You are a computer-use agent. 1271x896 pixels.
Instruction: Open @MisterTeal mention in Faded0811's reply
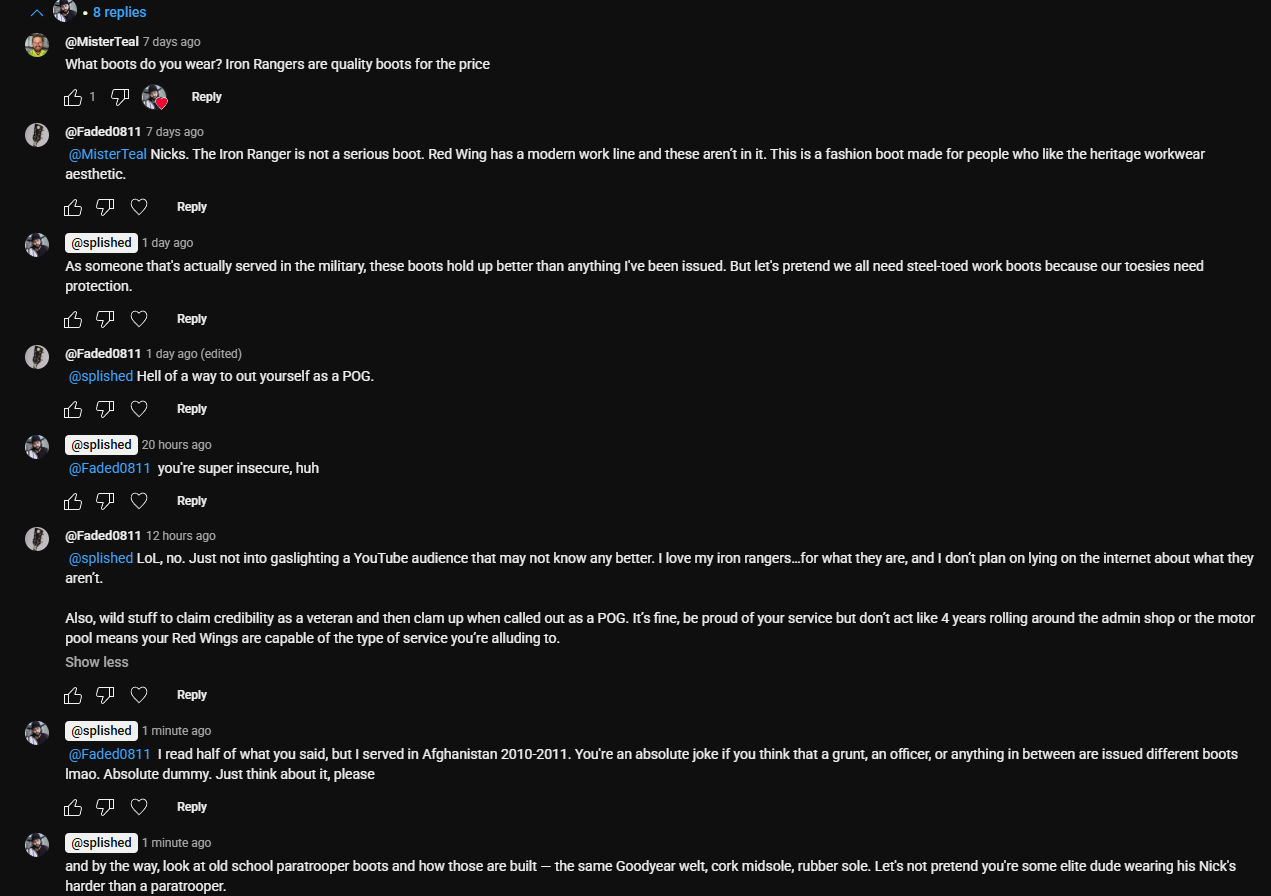(107, 154)
